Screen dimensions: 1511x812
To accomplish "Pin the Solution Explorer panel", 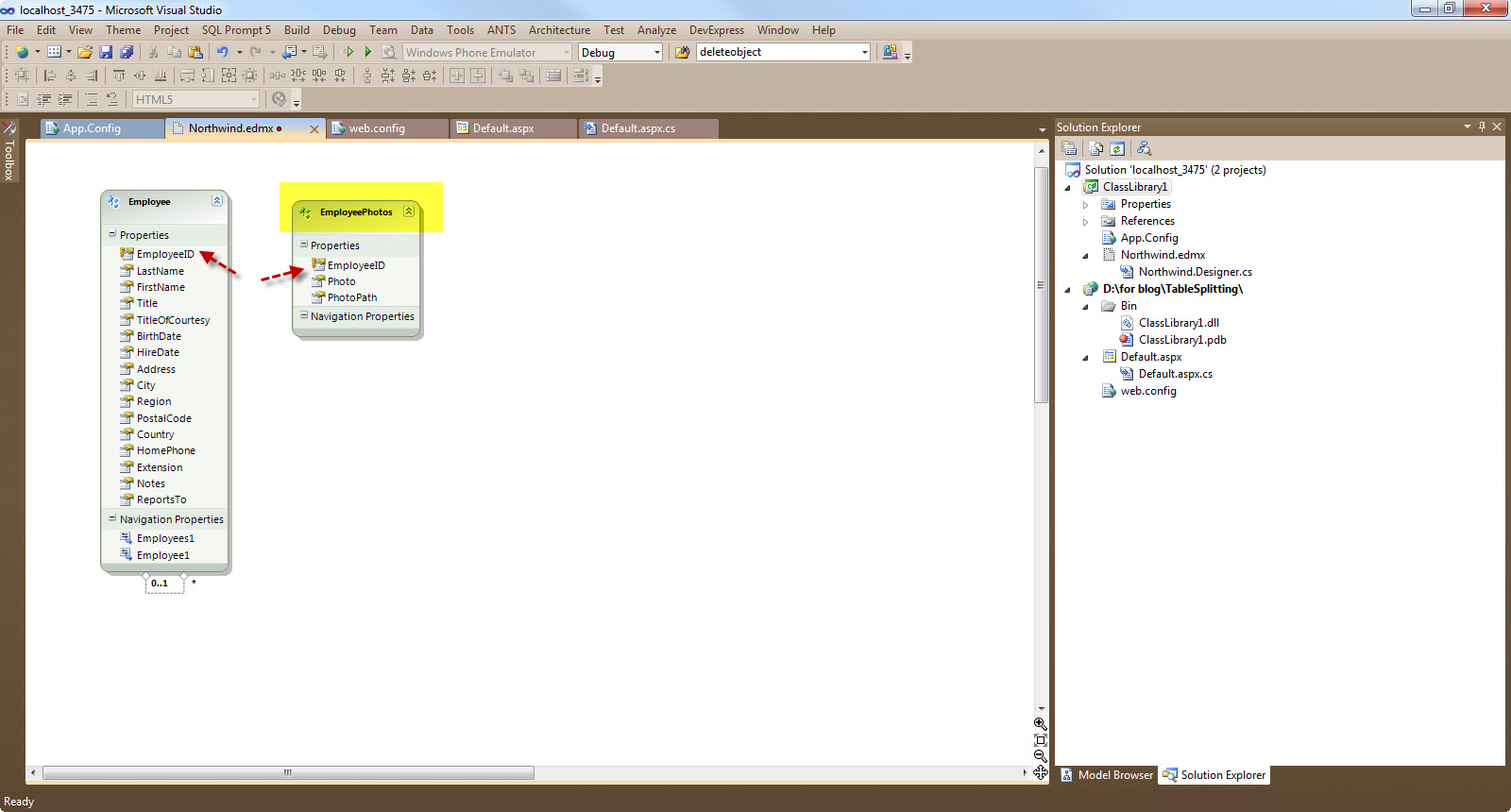I will pyautogui.click(x=1482, y=127).
